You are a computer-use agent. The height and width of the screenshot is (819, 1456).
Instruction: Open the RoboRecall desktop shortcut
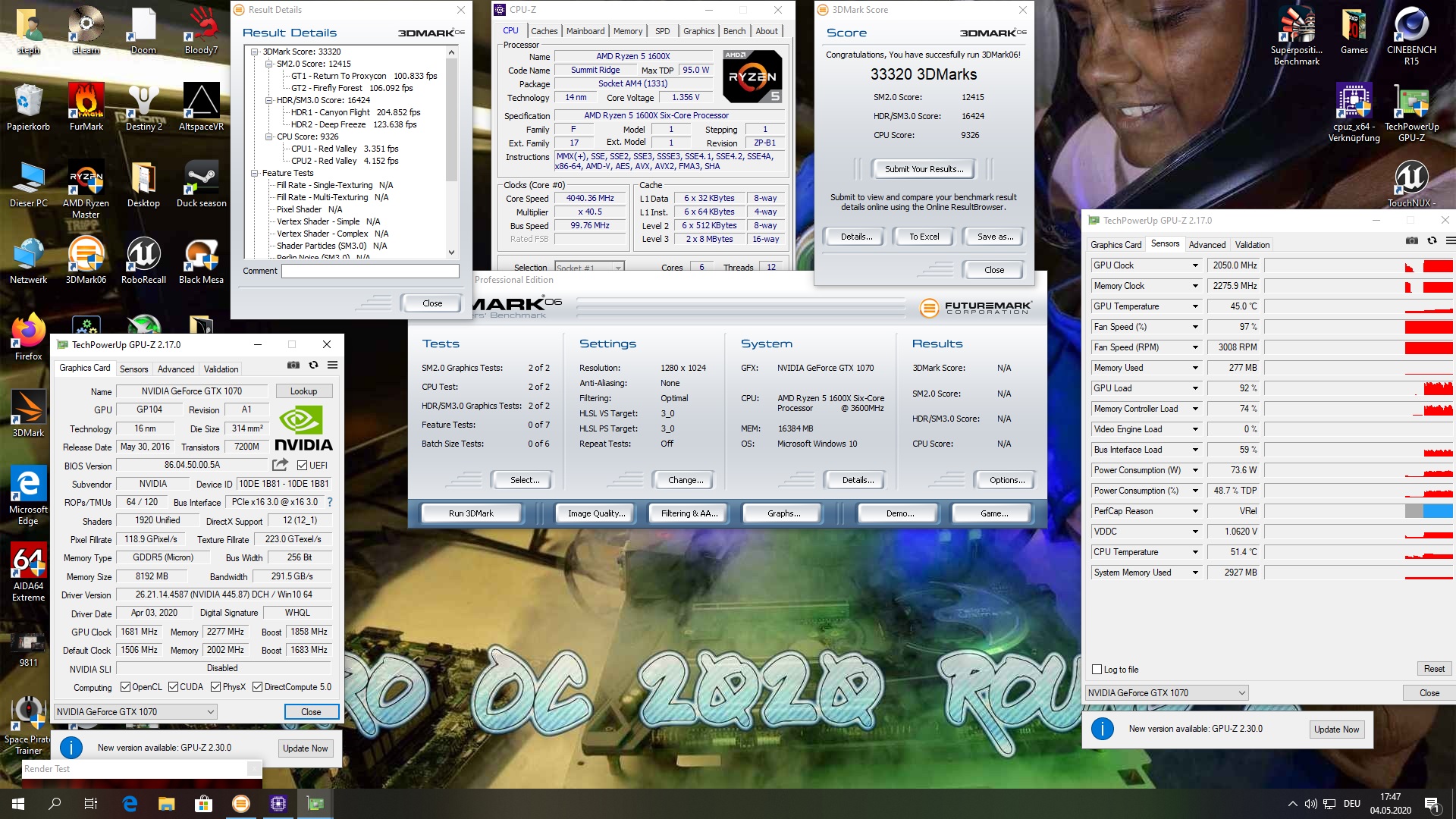click(143, 260)
